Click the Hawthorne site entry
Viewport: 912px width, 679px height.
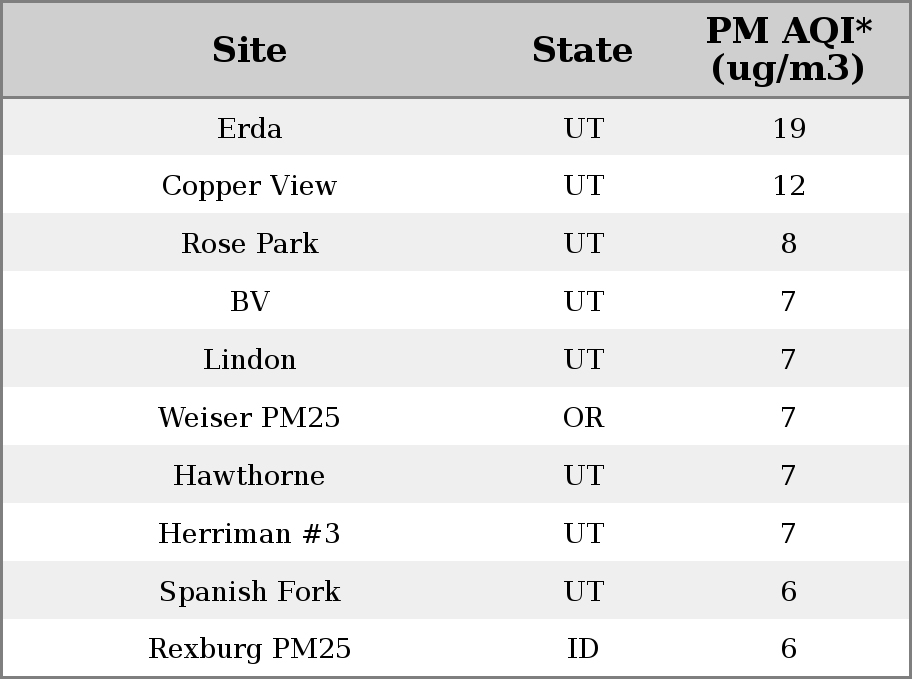[x=250, y=475]
